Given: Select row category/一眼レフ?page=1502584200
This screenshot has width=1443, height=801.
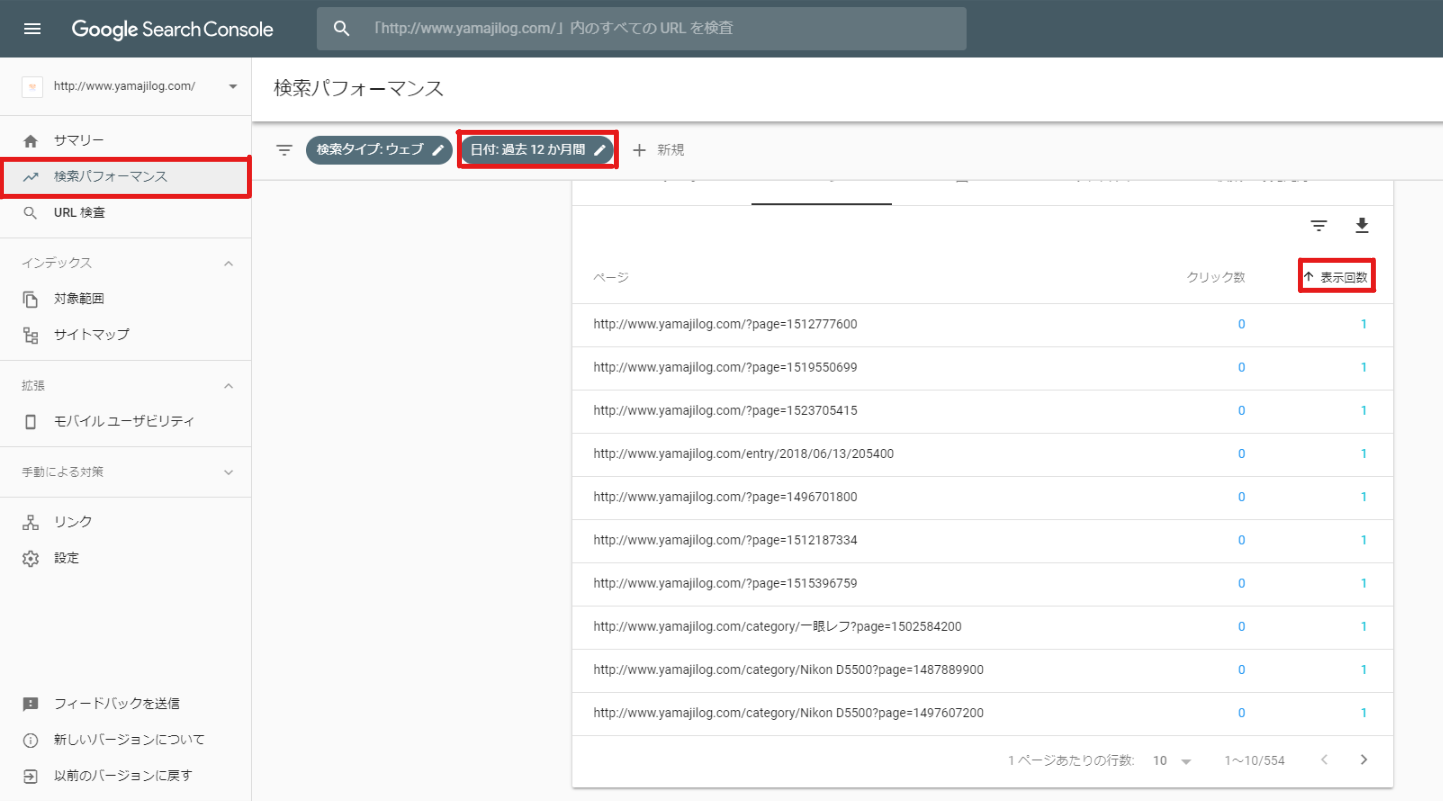Looking at the screenshot, I should (981, 626).
